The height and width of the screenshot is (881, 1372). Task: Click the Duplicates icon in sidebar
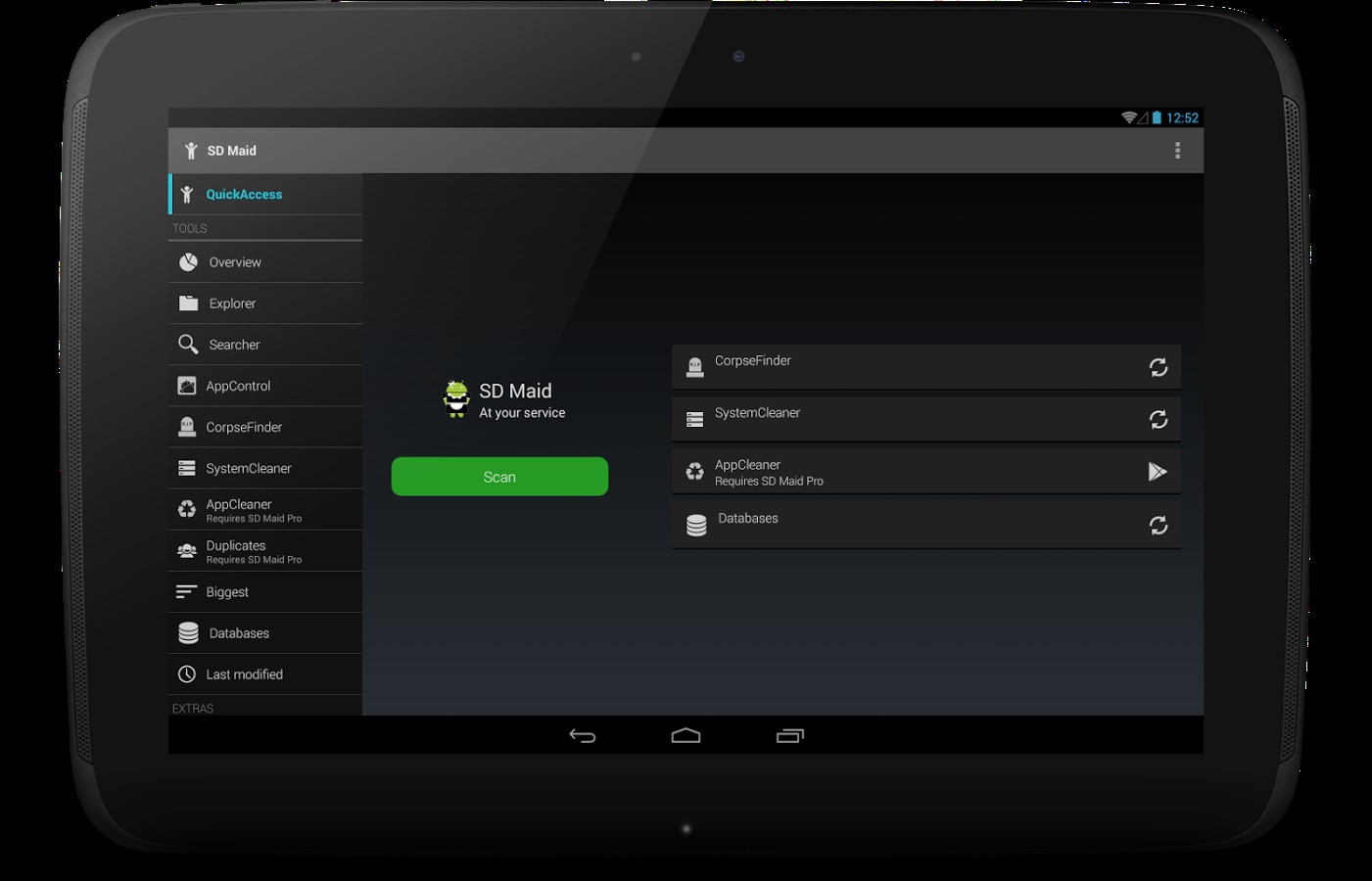point(187,551)
